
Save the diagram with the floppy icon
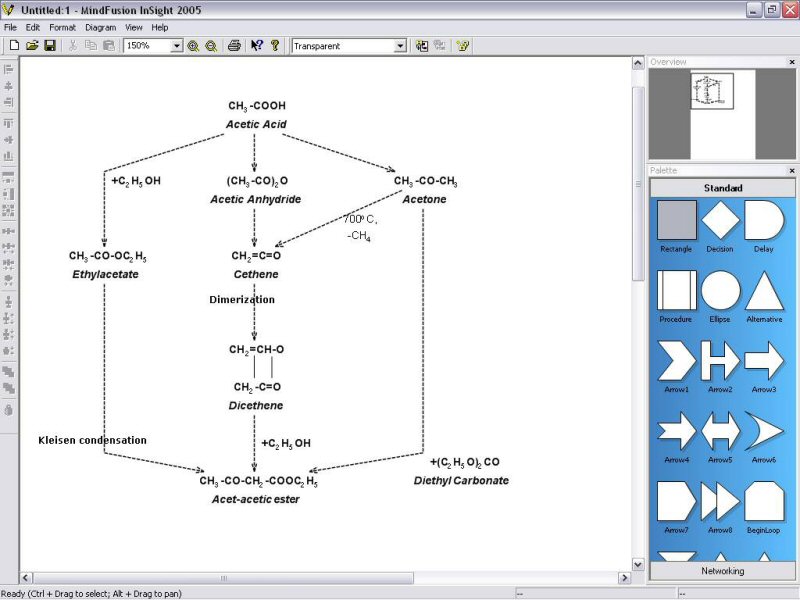(x=49, y=46)
